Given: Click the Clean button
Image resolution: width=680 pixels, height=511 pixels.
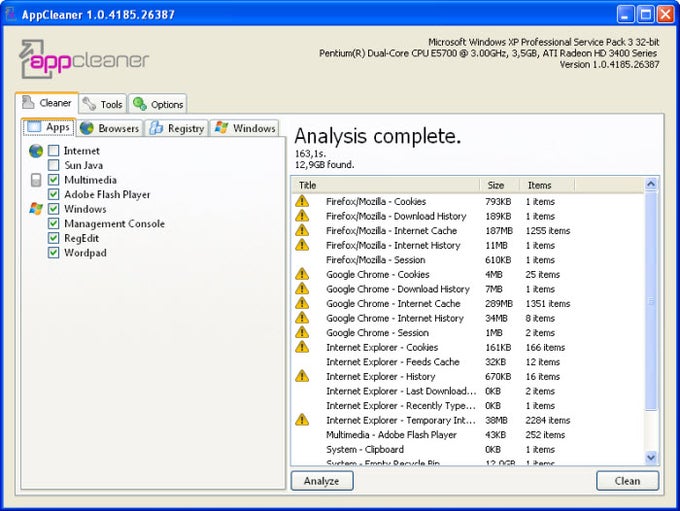Looking at the screenshot, I should [628, 481].
